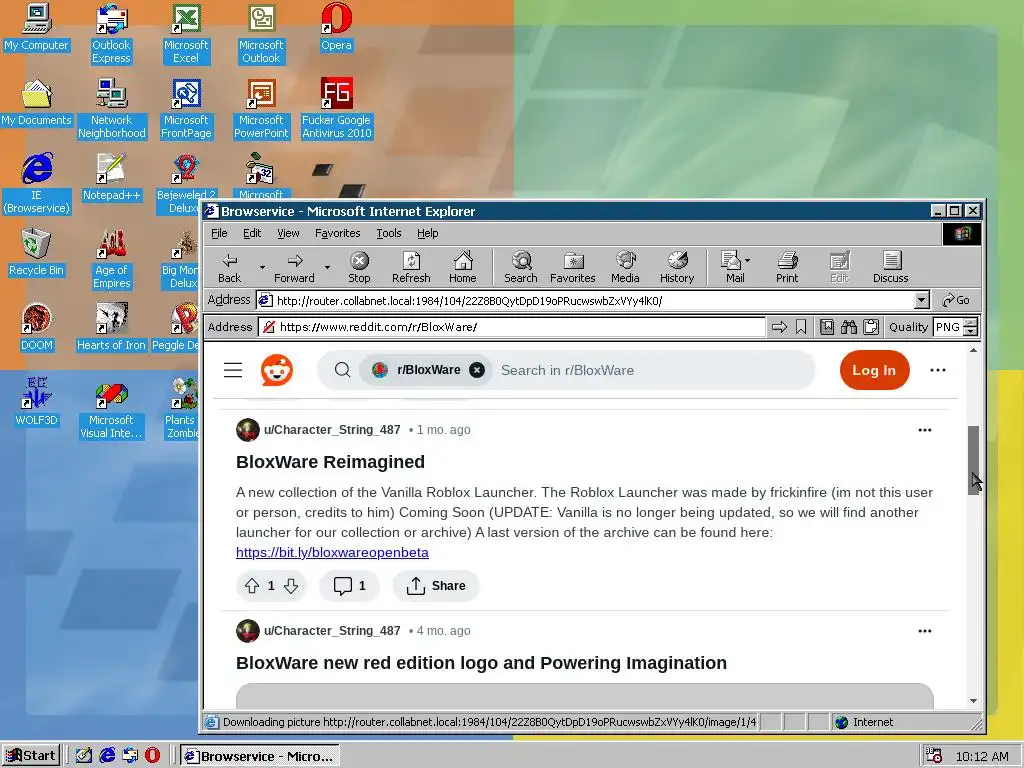Open the History toolbar button
This screenshot has height=768, width=1024.
677,268
